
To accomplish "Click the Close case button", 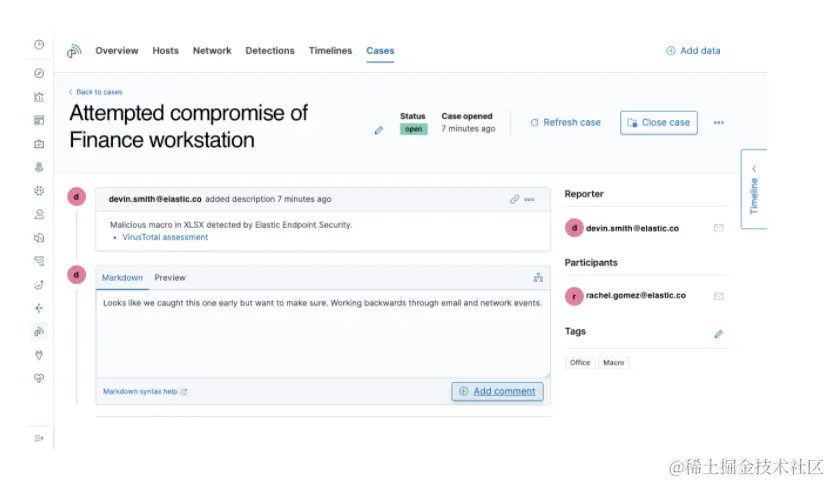I will coord(658,123).
